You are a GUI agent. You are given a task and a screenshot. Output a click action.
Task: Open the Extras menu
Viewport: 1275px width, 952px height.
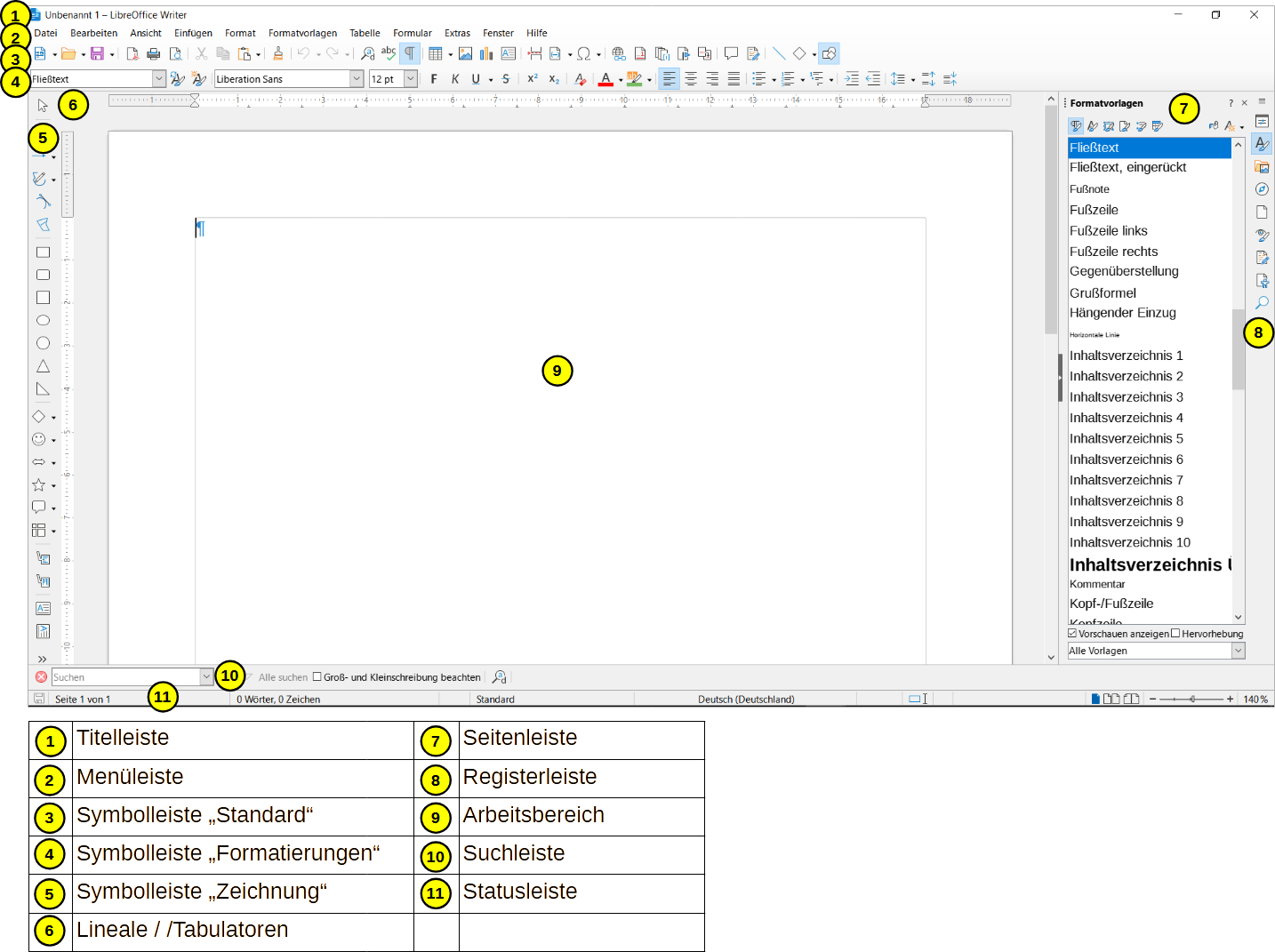click(x=457, y=33)
